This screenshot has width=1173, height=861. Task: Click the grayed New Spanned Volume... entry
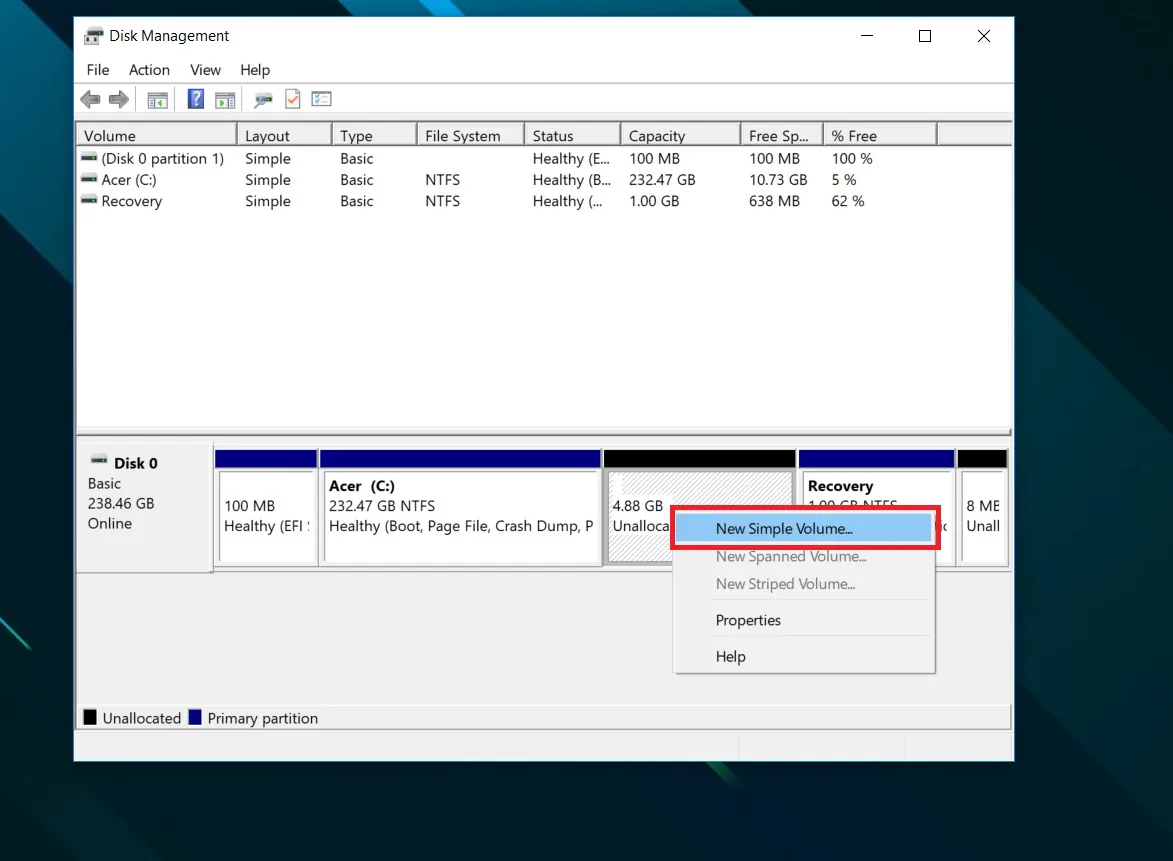coord(804,557)
